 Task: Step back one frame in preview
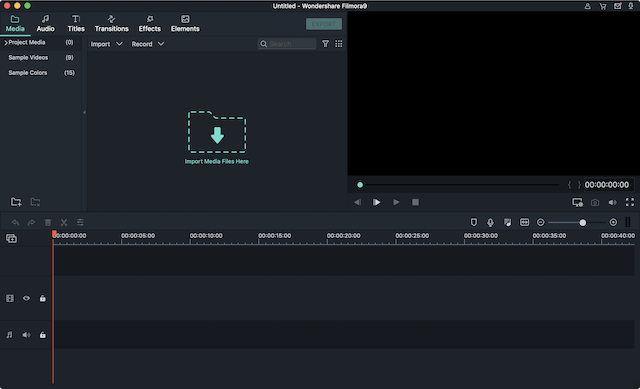click(358, 202)
